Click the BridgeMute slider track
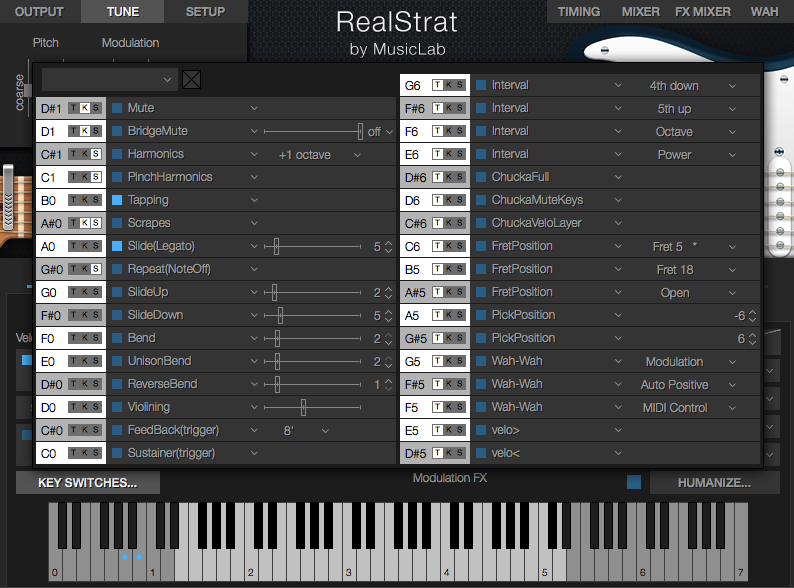This screenshot has width=794, height=588. coord(312,131)
